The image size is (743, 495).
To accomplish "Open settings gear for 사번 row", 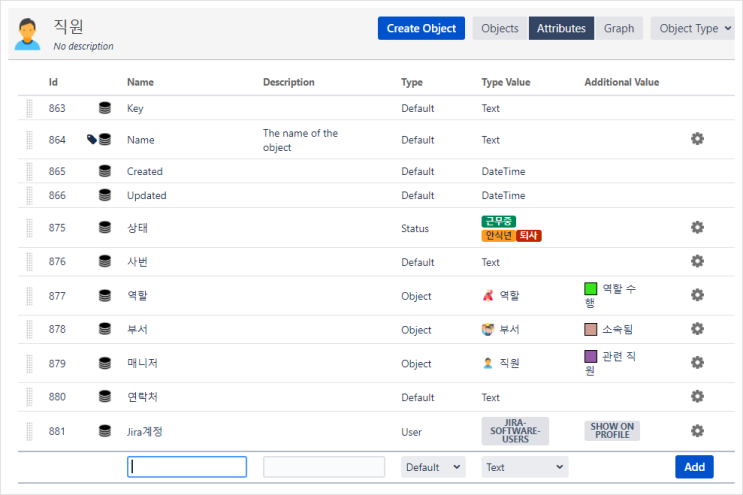I will tap(697, 261).
